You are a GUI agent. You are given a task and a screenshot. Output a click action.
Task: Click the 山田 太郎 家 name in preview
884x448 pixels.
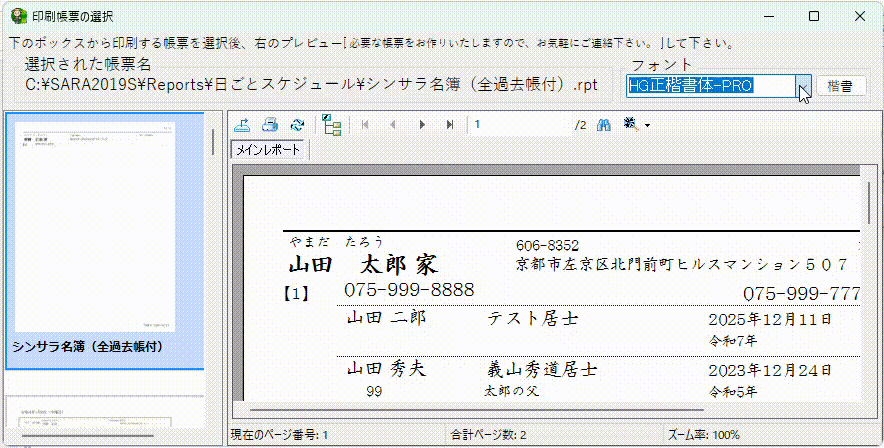pyautogui.click(x=363, y=266)
